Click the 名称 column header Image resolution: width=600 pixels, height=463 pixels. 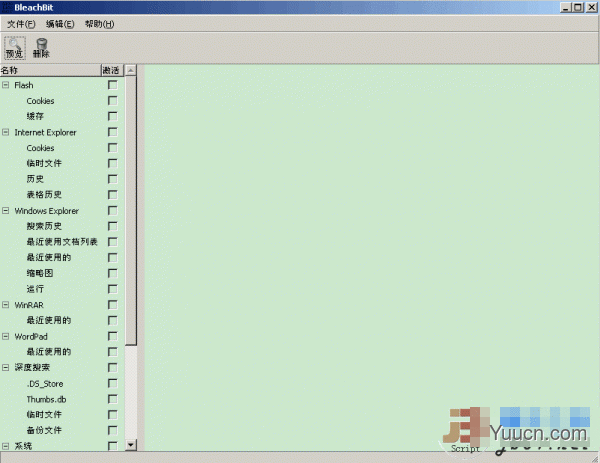pos(50,70)
